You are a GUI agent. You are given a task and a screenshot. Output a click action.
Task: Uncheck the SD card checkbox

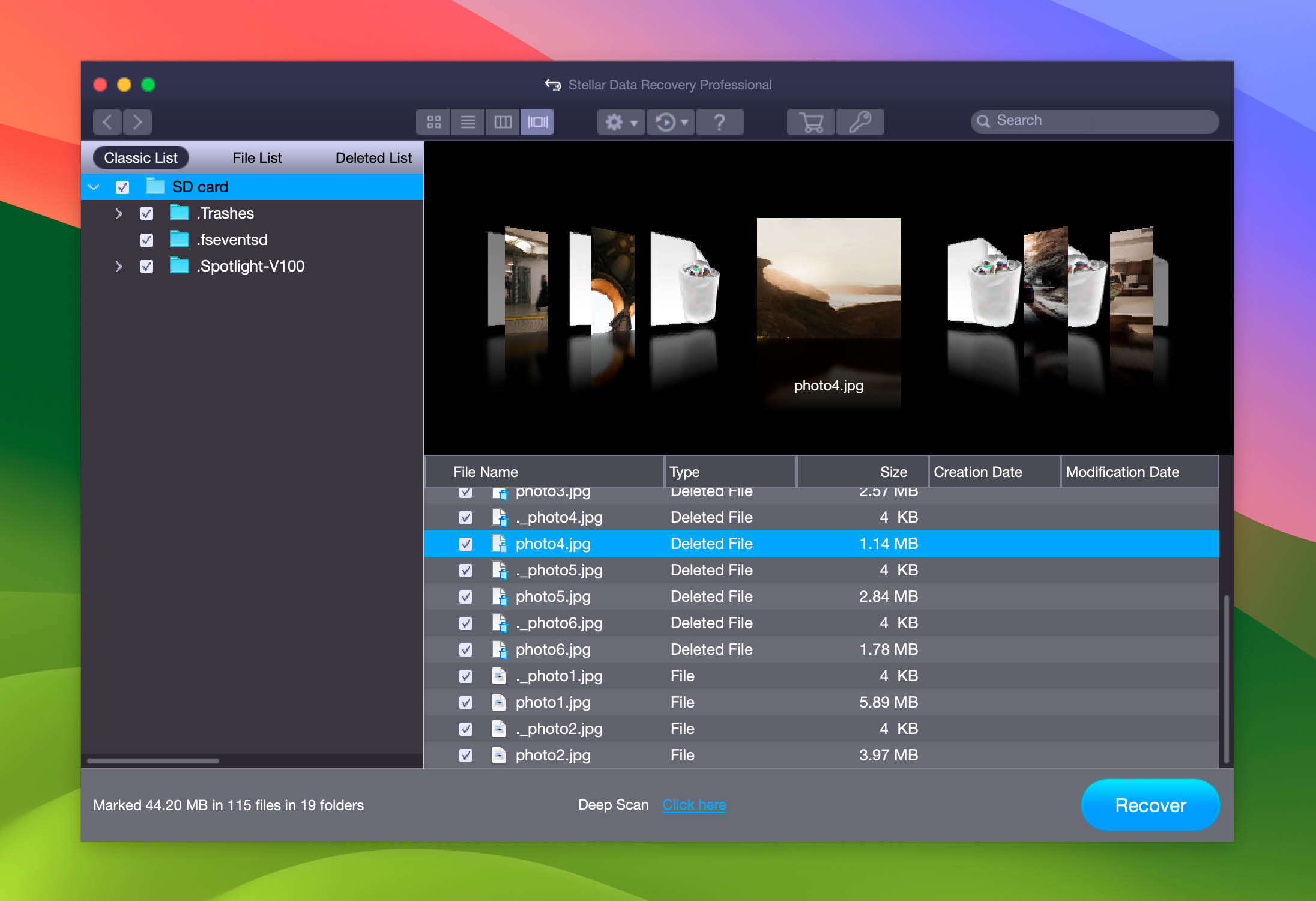click(122, 187)
